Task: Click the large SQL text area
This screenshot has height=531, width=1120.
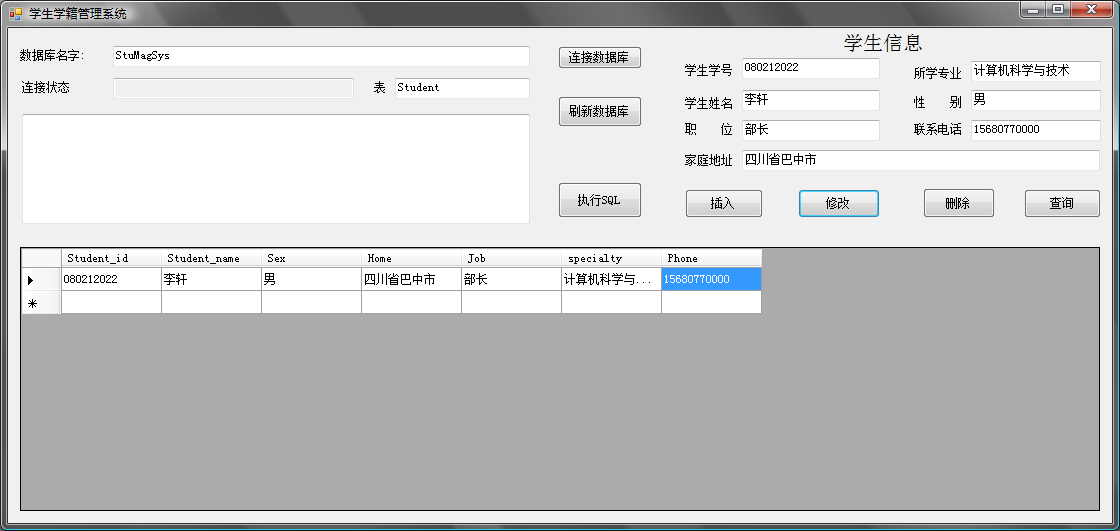Action: pos(275,168)
